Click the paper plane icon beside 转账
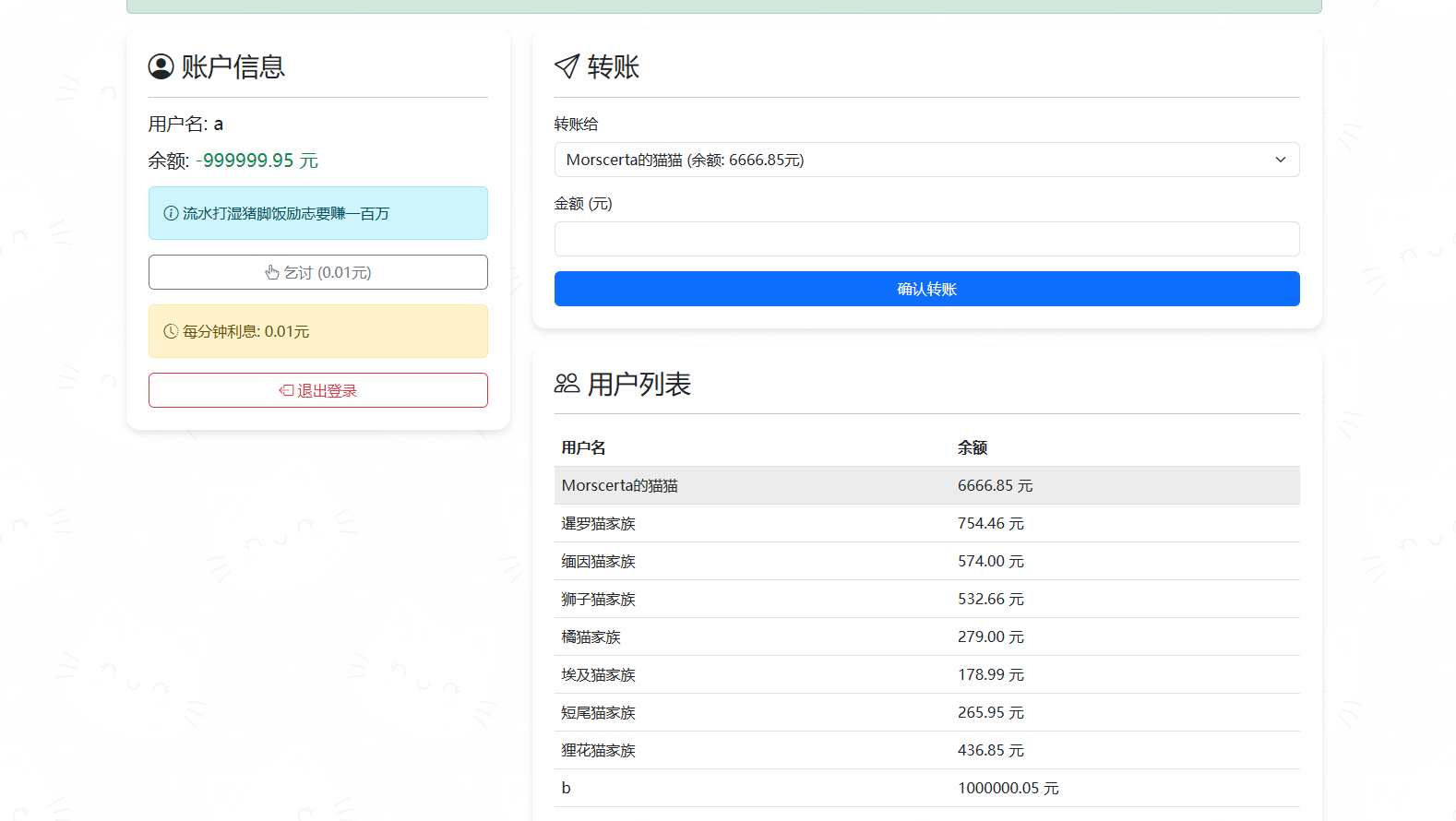The image size is (1456, 821). 567,66
